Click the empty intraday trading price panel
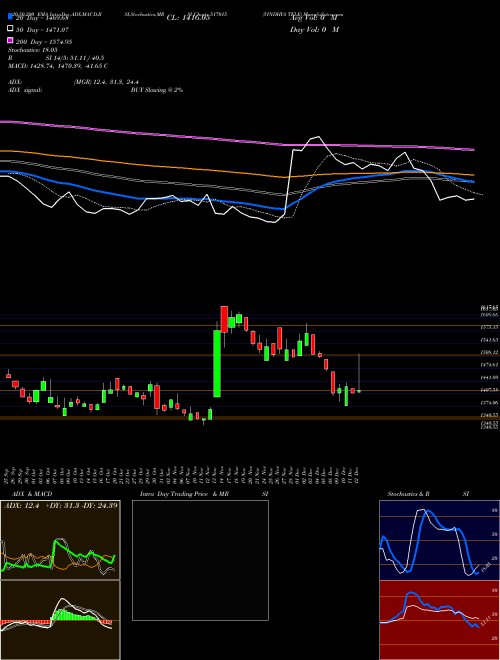The width and height of the screenshot is (500, 660). pos(200,560)
